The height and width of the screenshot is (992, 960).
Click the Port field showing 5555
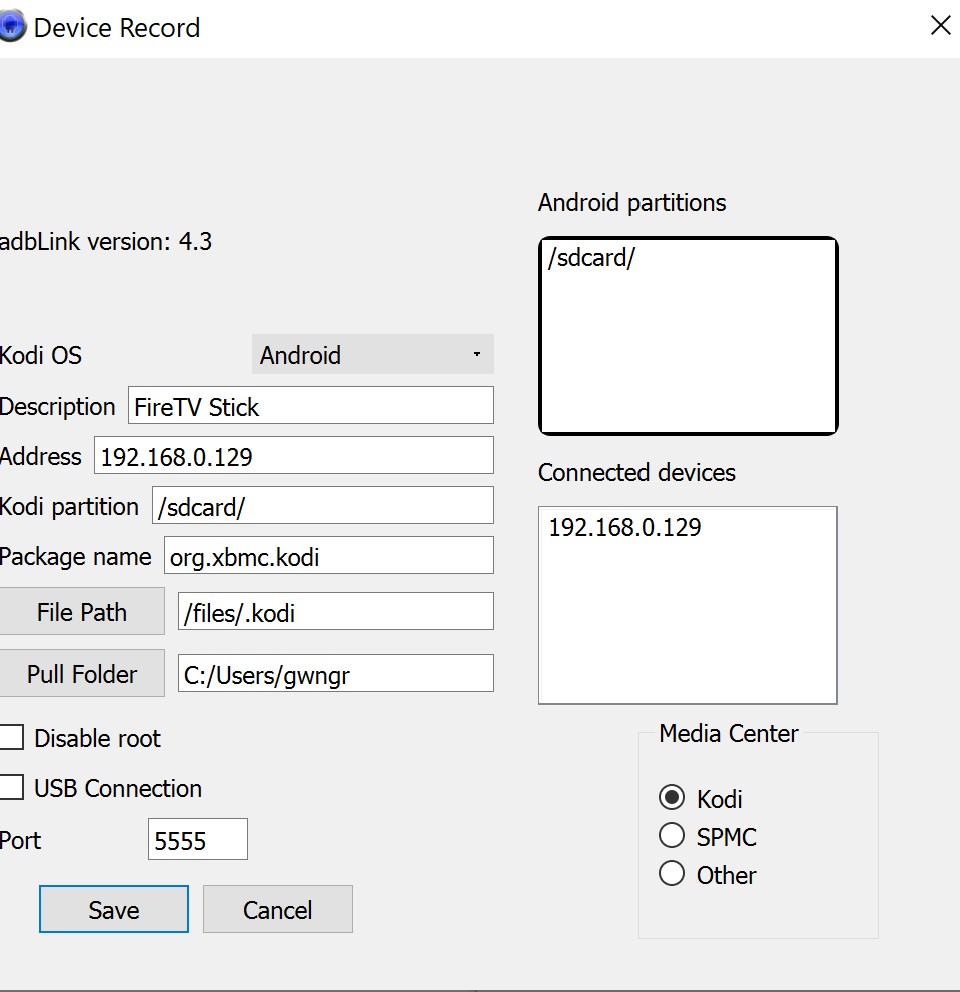coord(197,840)
